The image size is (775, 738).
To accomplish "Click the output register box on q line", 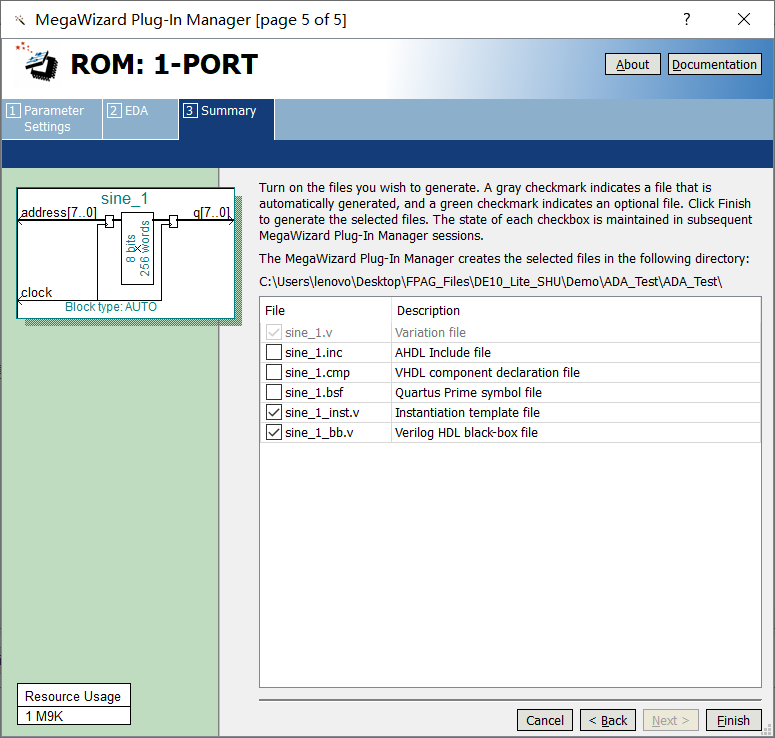I will [173, 221].
